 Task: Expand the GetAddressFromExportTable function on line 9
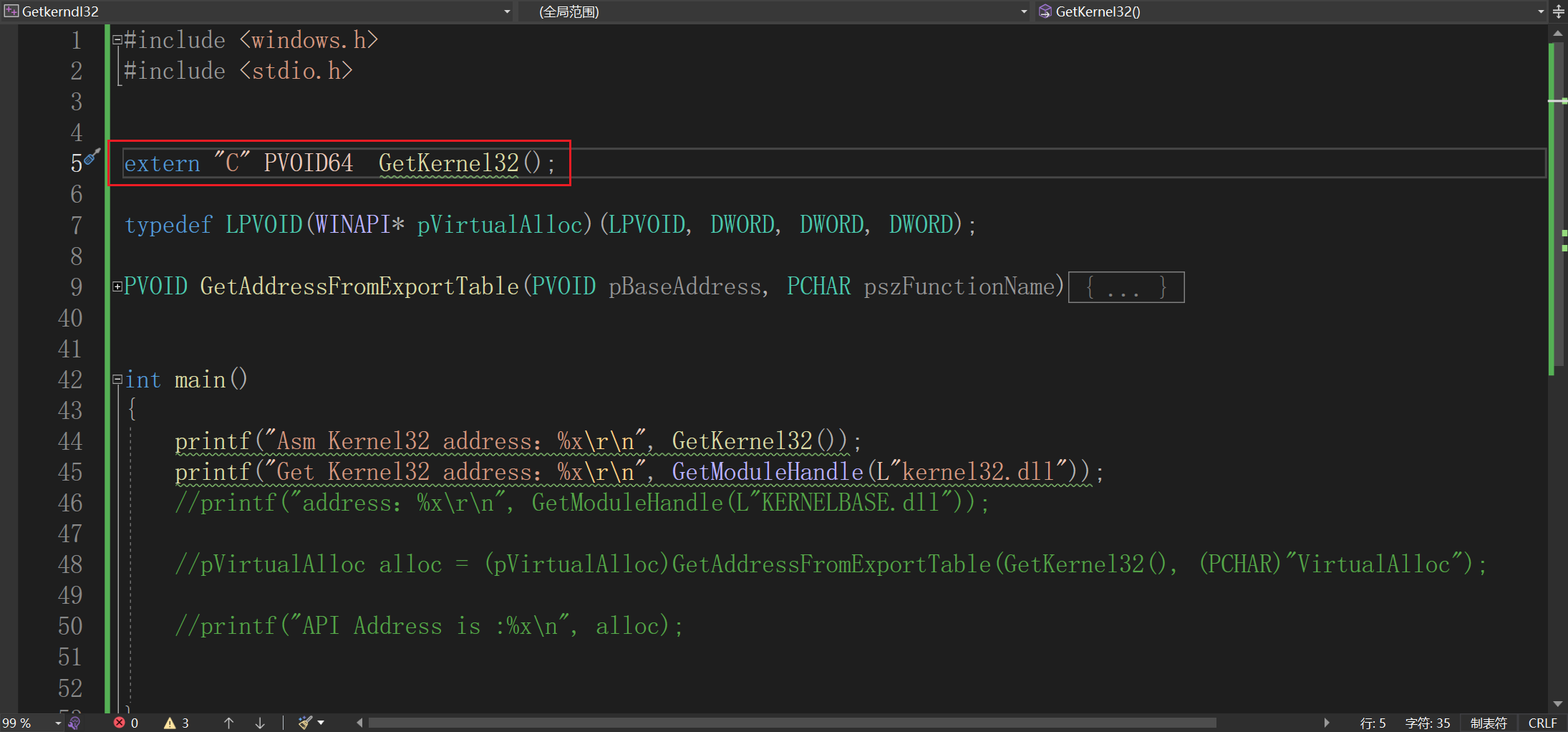tap(117, 286)
